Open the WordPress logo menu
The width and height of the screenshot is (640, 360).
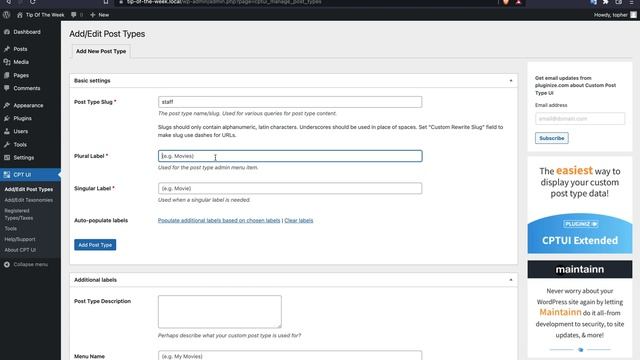coord(6,15)
